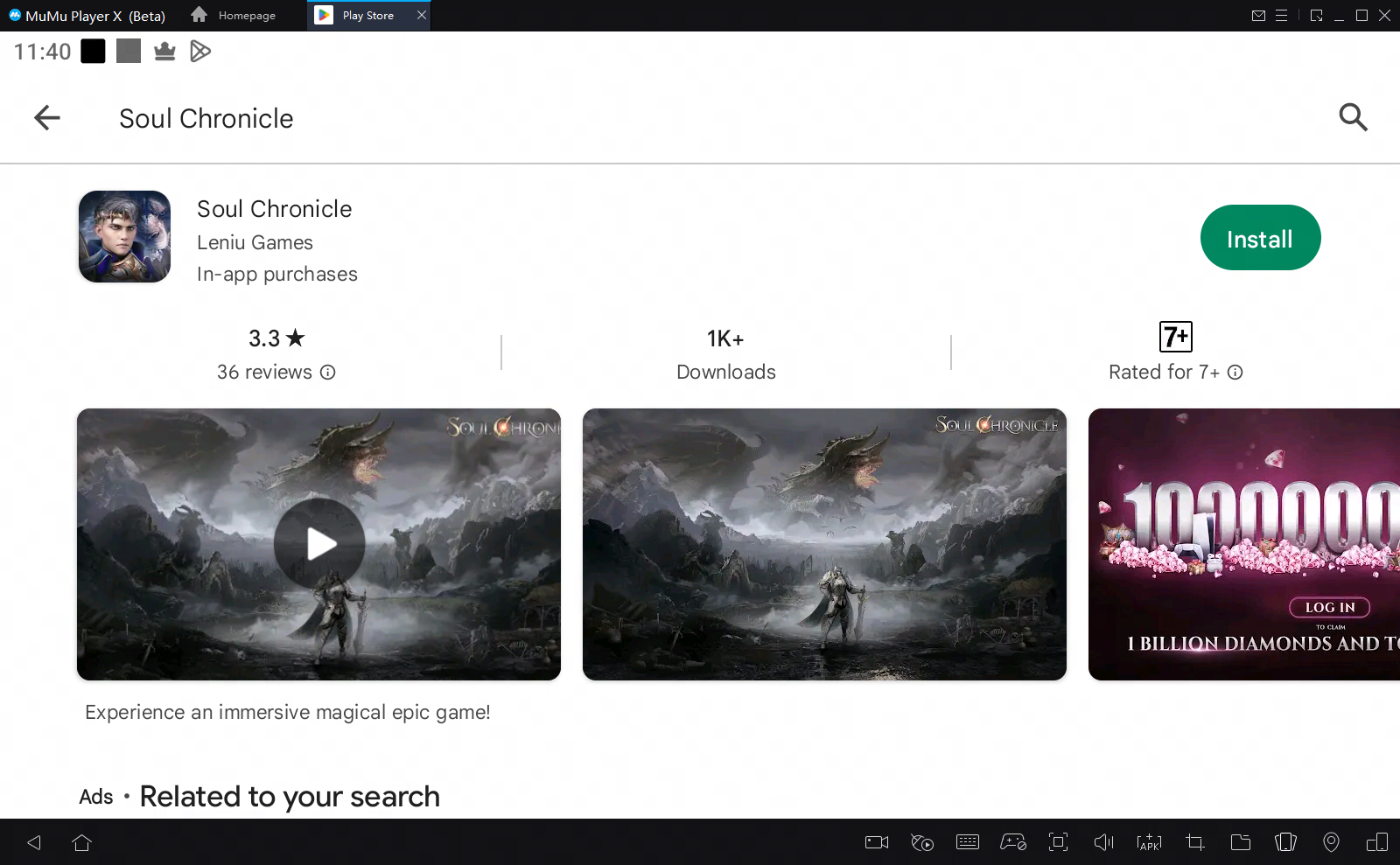The image size is (1400, 865).
Task: Click the MuMu window toggle icon beside the minimize button
Action: pos(1316,16)
